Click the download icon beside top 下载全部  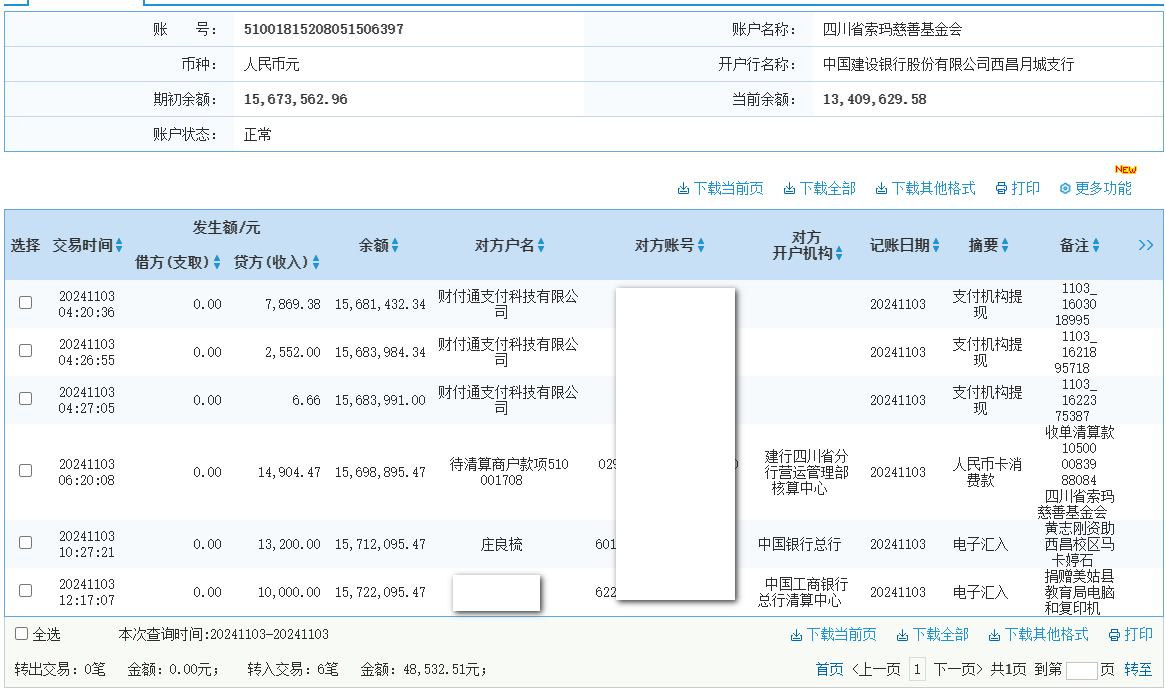789,189
